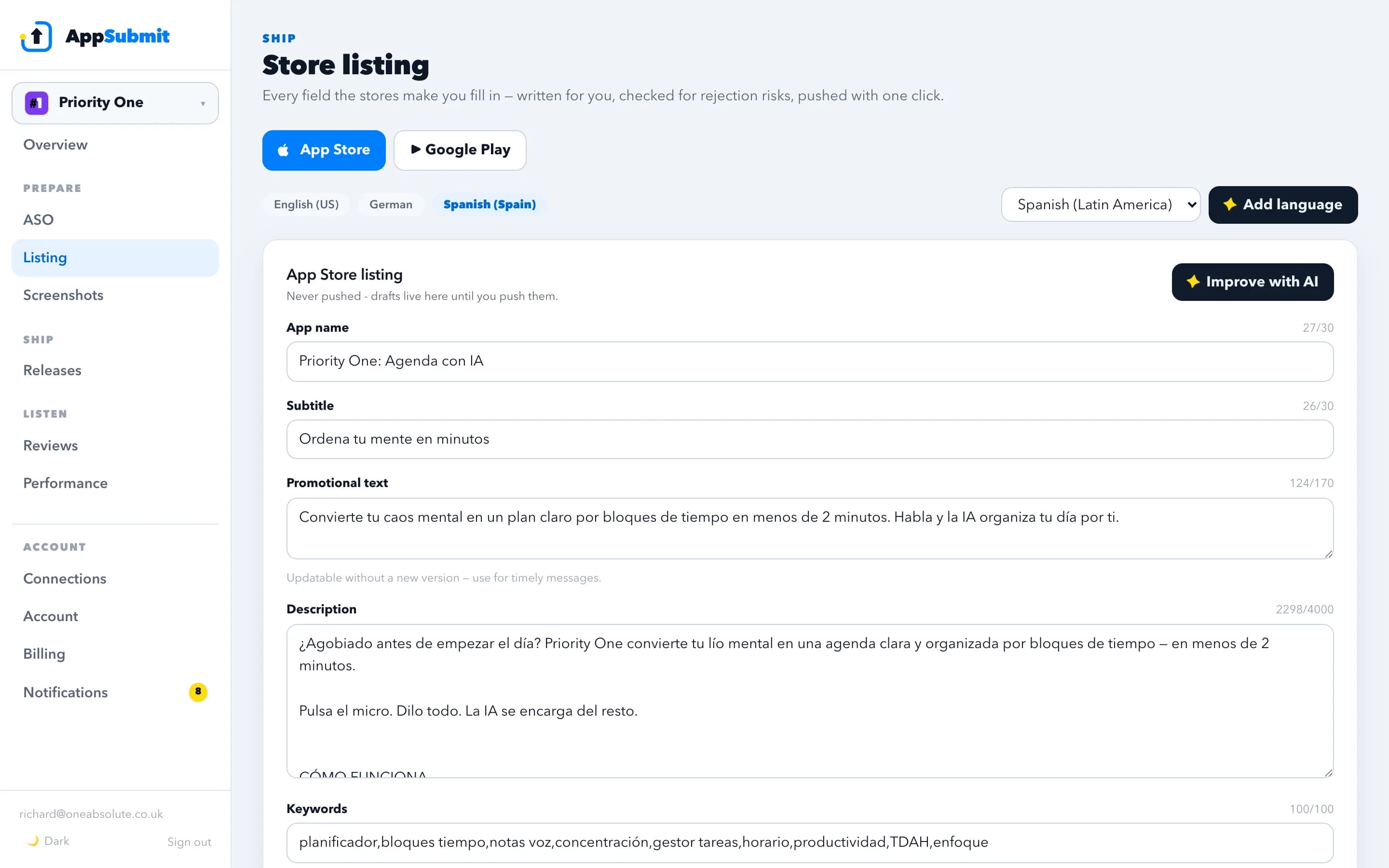The height and width of the screenshot is (868, 1389).
Task: Click the yellow notifications count badge
Action: point(198,692)
